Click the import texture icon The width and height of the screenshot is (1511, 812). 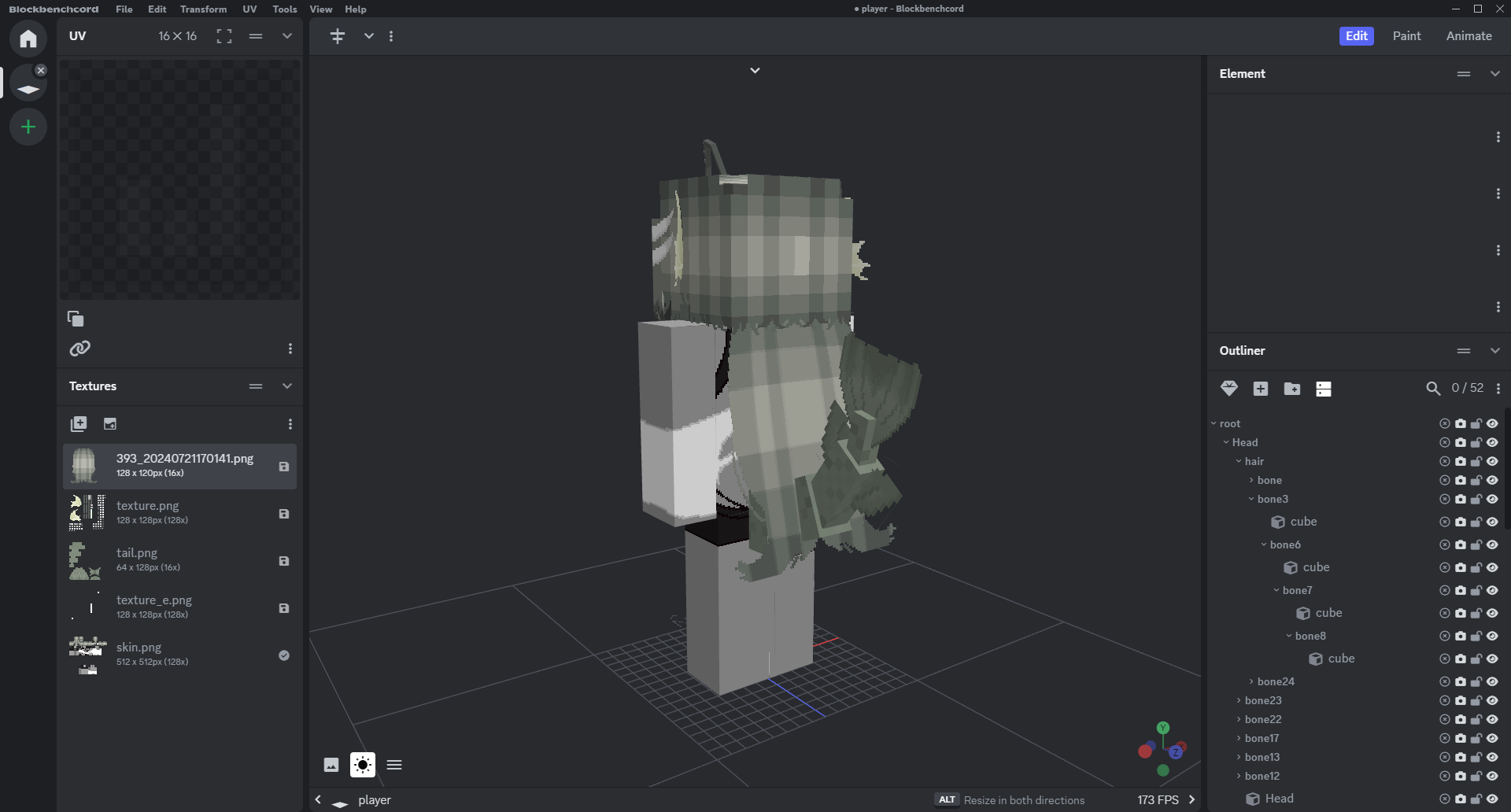(79, 424)
